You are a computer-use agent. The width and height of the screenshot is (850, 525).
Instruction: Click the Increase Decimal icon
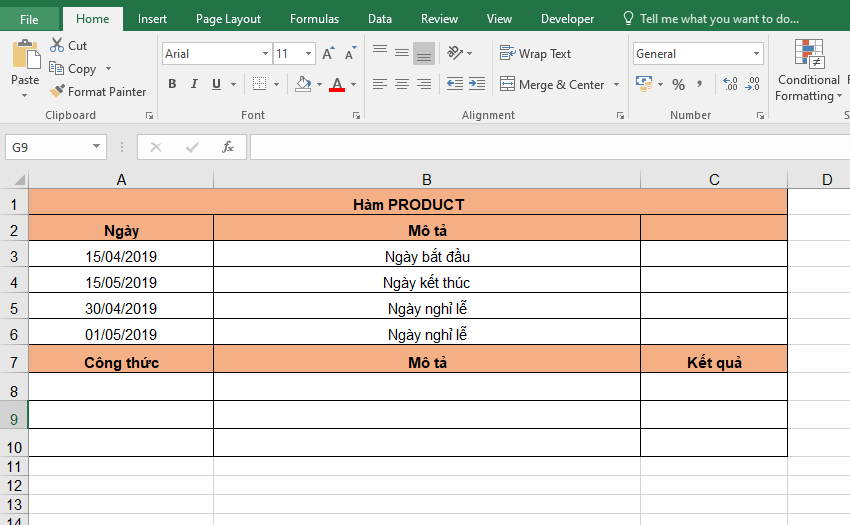coord(729,85)
